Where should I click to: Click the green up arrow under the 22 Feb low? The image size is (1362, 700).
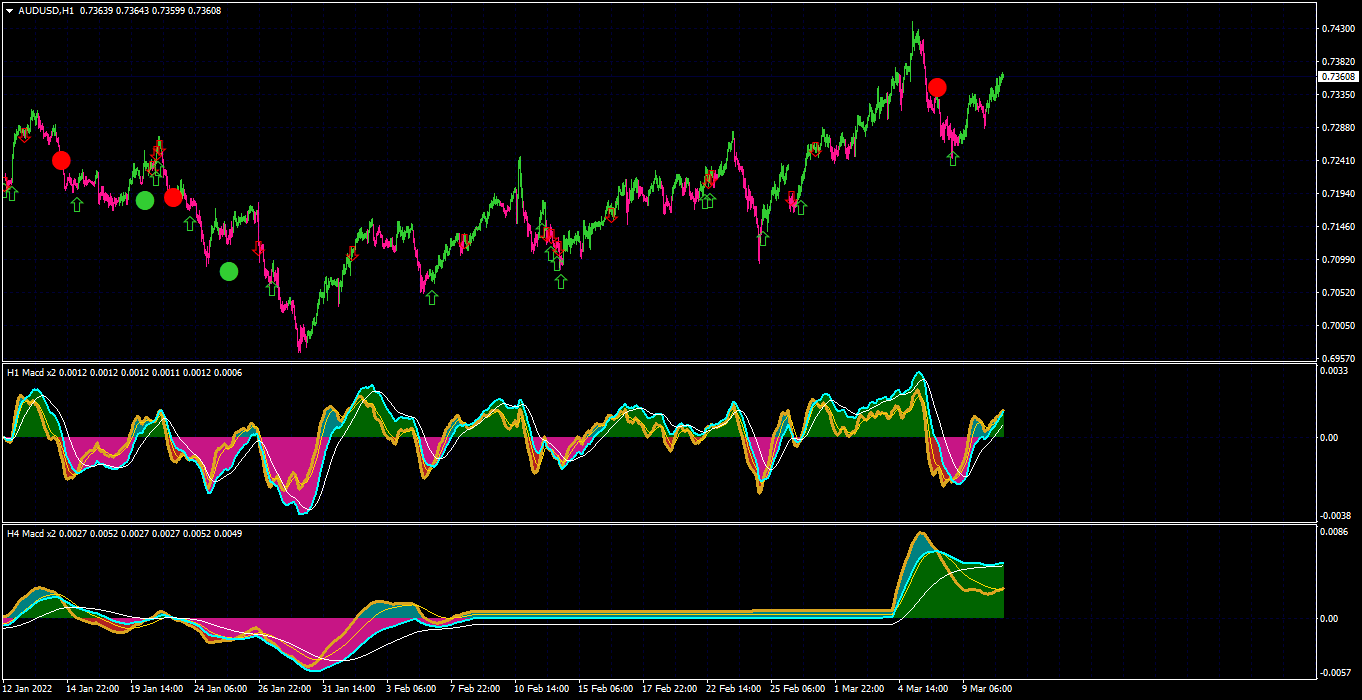click(x=763, y=239)
